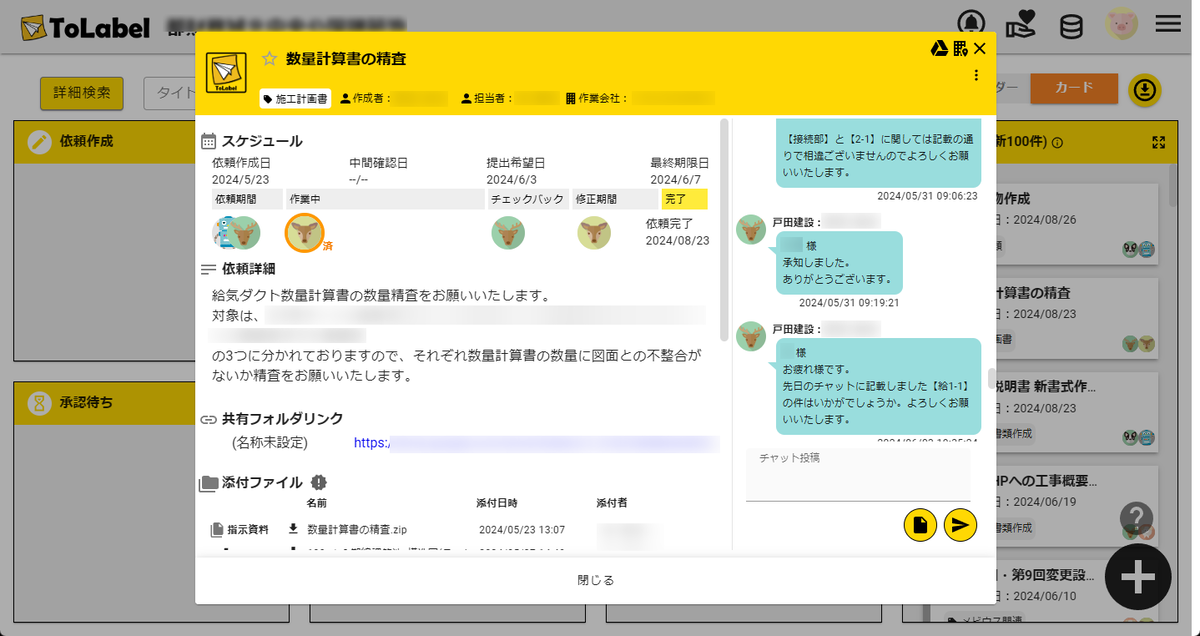Star the 数量計算書の精査 task as favorite

(269, 59)
